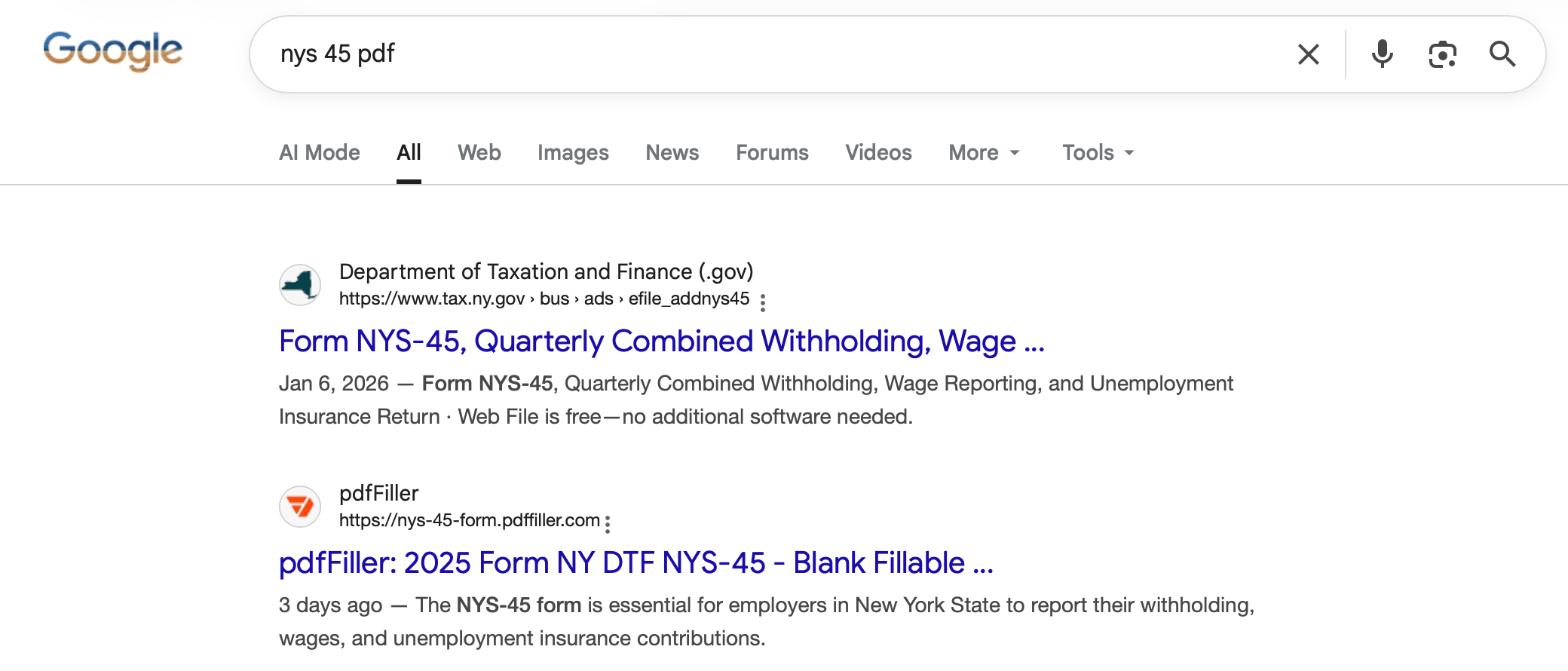Switch to AI Mode tab
Screen dimensions: 1568x671
pos(320,153)
